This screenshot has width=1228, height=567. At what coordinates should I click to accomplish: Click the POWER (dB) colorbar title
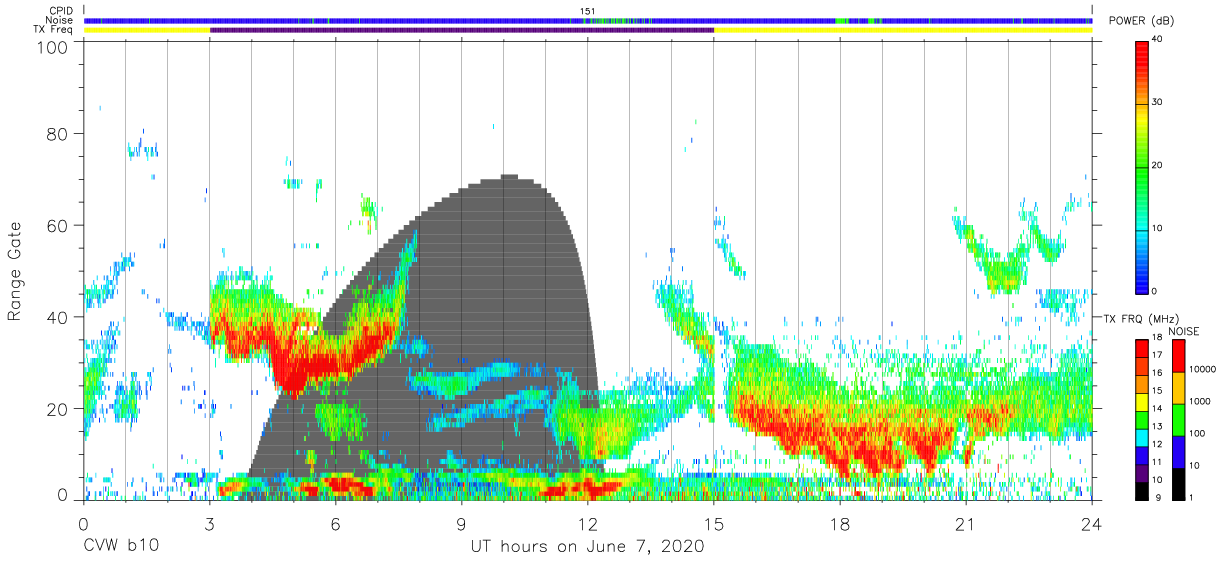[1141, 21]
